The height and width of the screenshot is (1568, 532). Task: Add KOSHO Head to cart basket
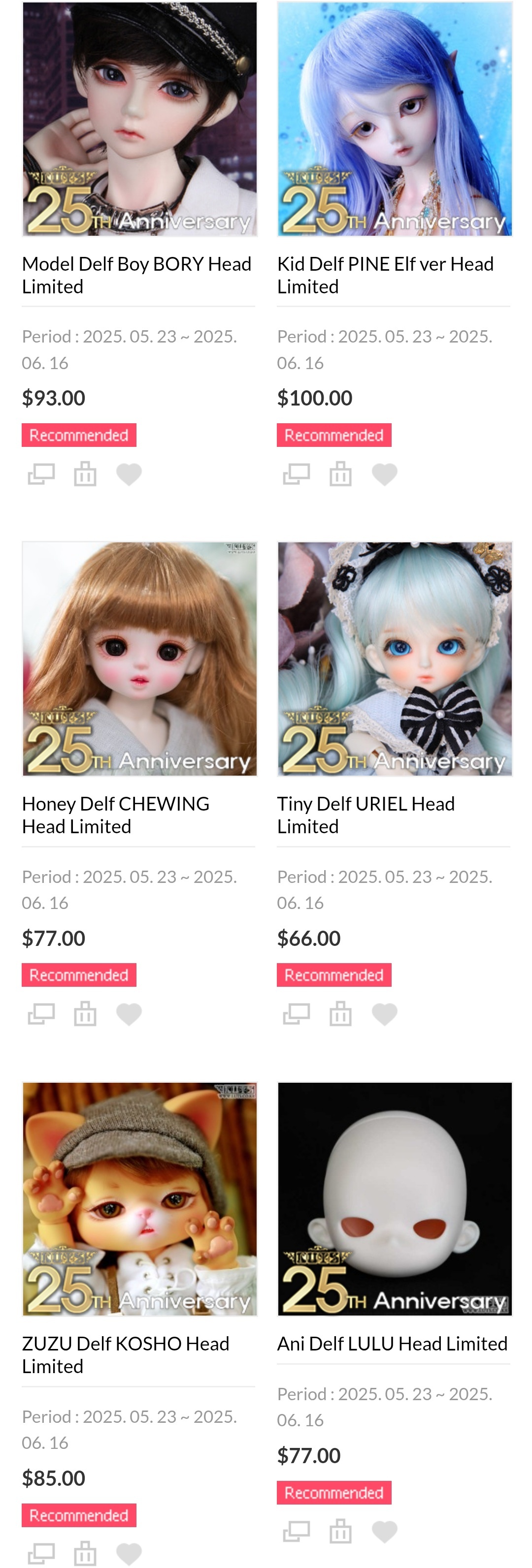(85, 1553)
